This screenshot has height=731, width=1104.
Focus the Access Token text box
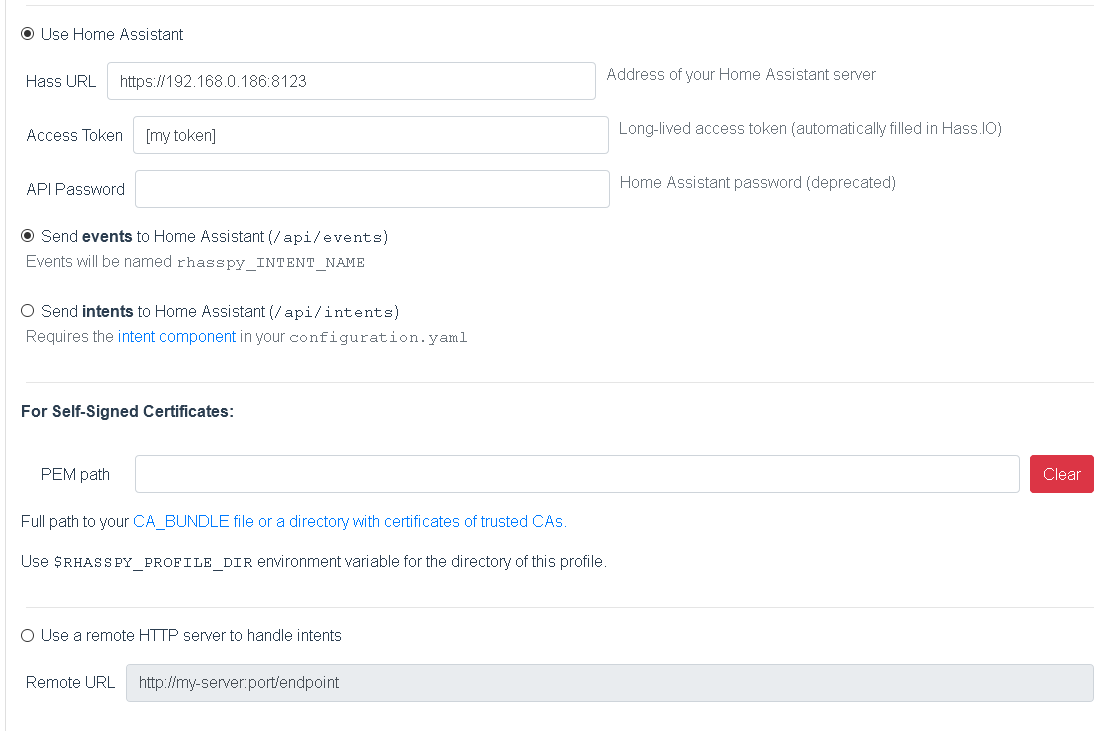tap(370, 135)
